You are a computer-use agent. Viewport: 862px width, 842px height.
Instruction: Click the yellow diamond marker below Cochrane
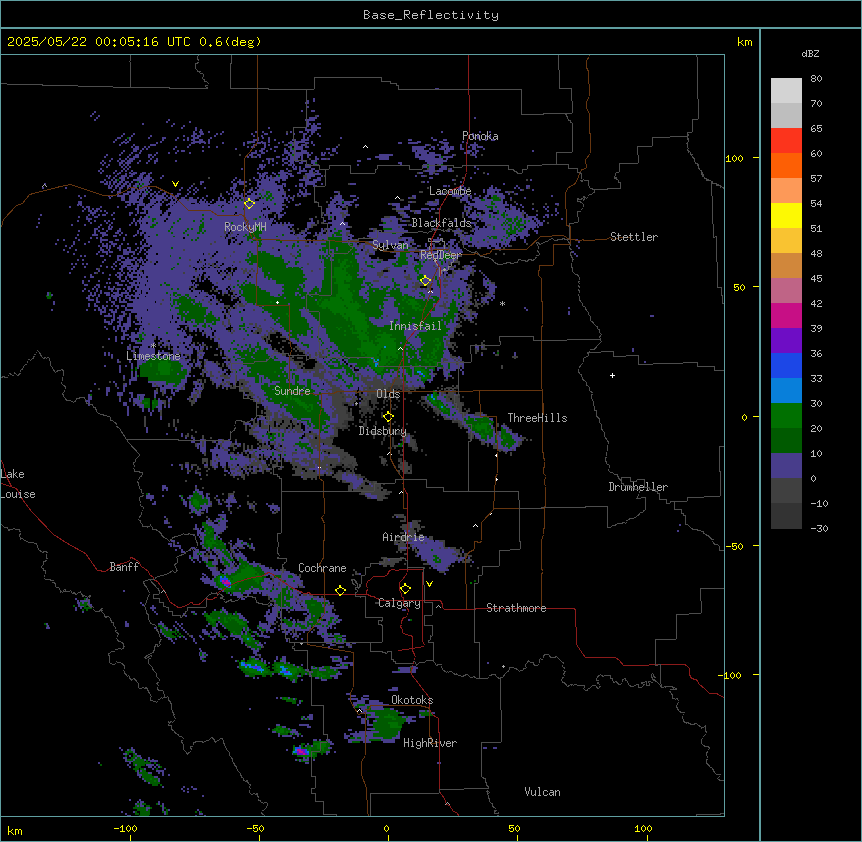(340, 590)
